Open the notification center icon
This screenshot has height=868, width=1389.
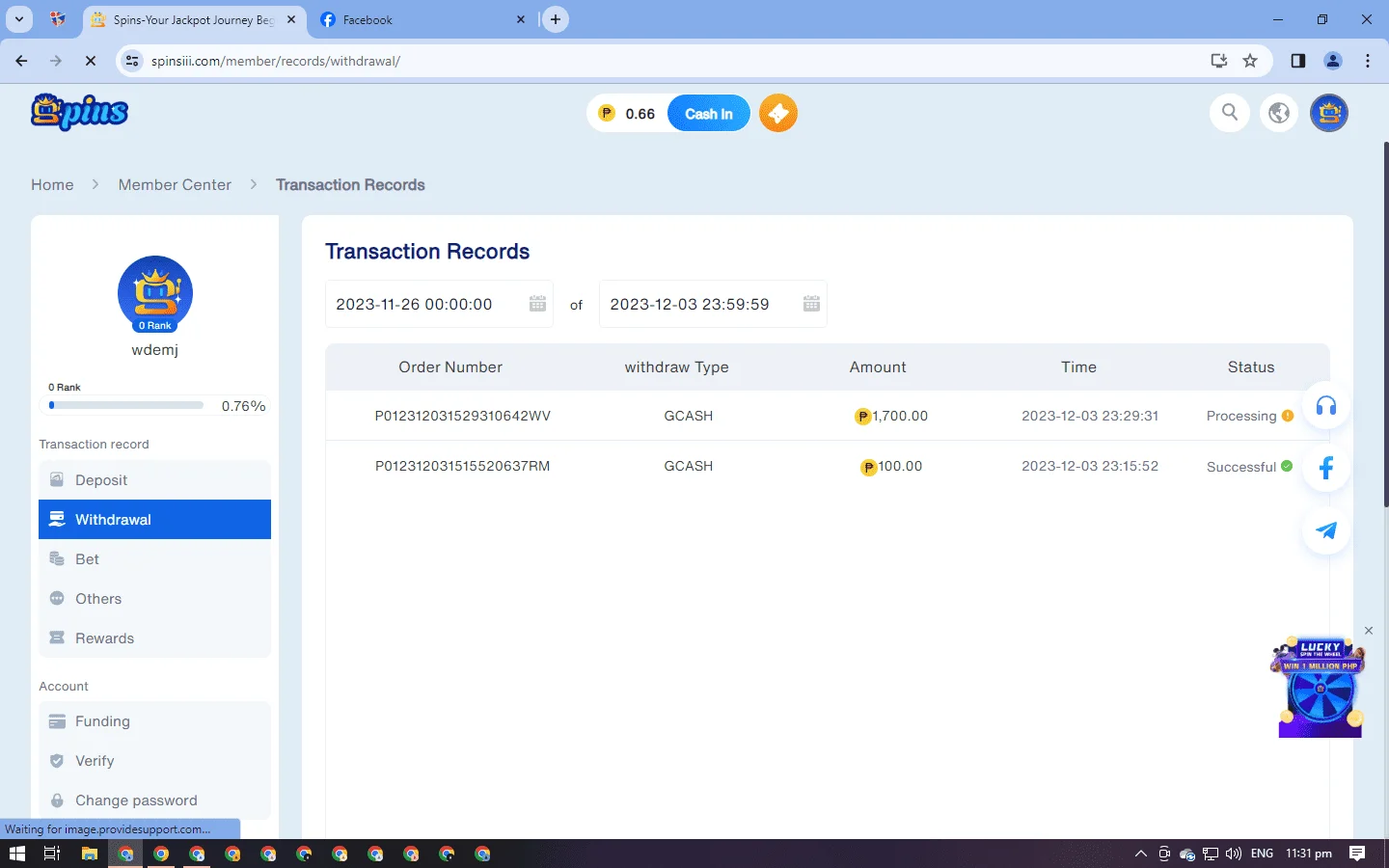[1357, 854]
